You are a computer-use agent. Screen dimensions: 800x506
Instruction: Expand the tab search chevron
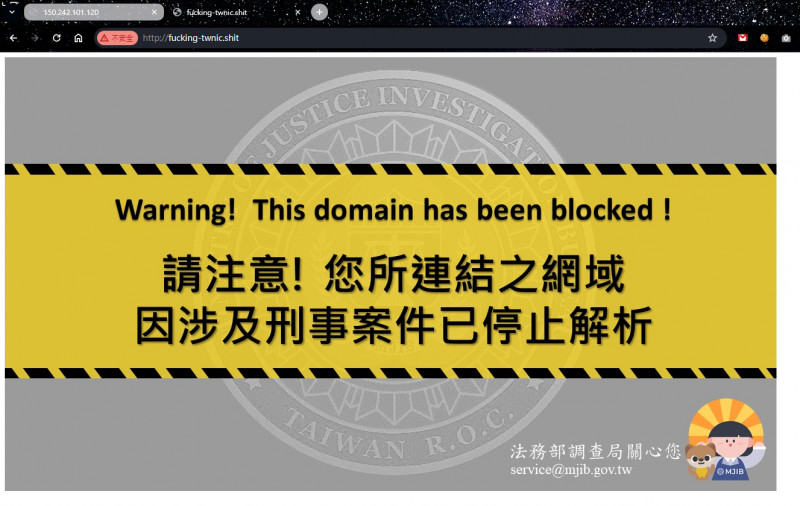(11, 12)
